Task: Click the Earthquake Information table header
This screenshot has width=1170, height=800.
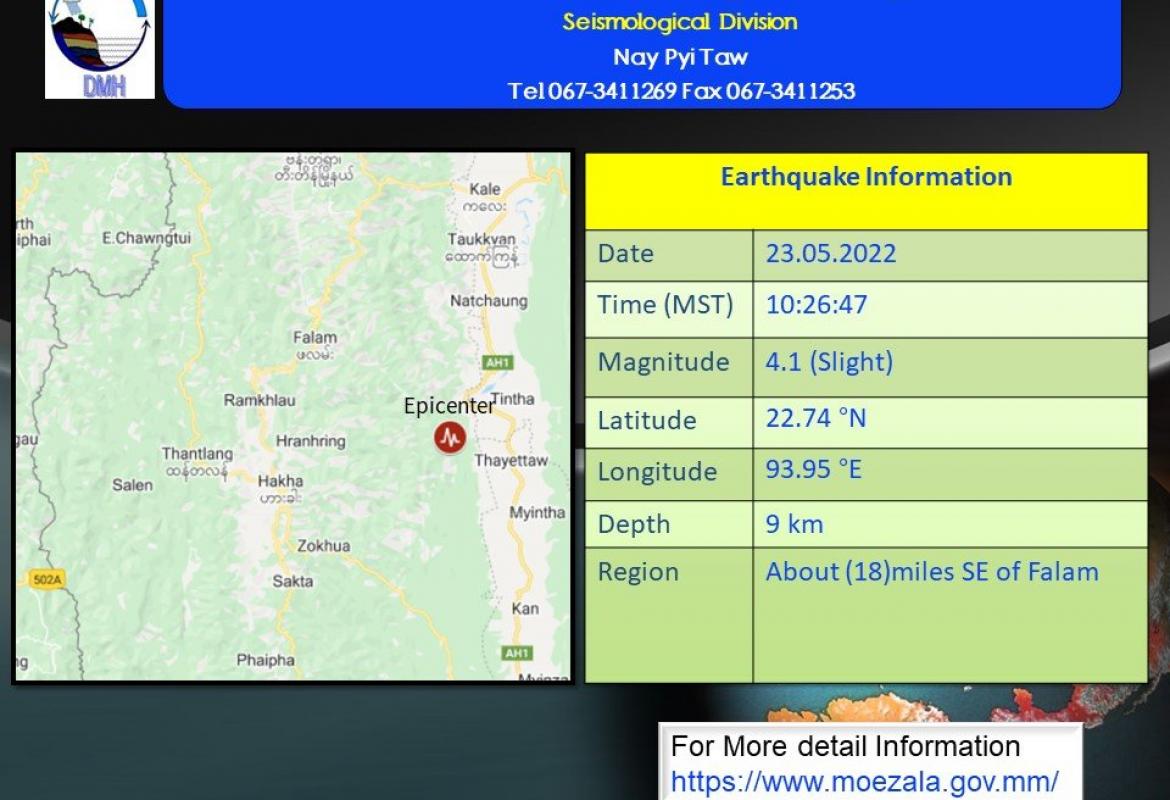Action: [x=866, y=178]
